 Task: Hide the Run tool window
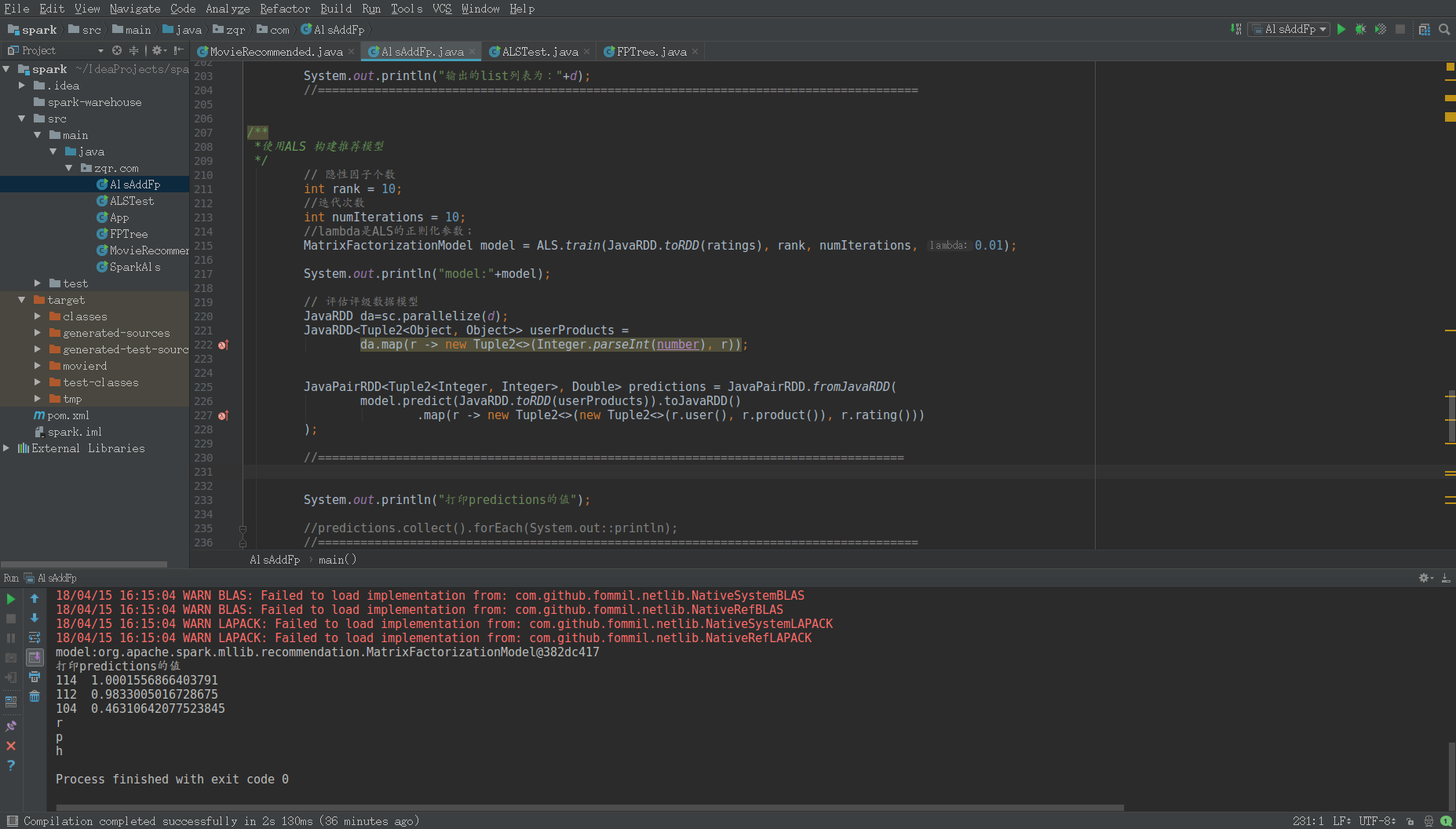click(x=1446, y=578)
